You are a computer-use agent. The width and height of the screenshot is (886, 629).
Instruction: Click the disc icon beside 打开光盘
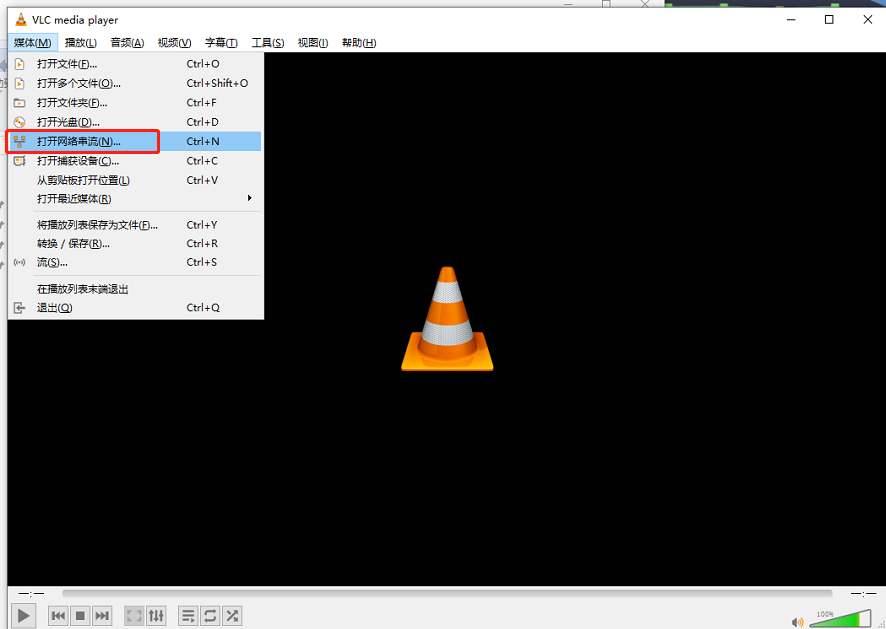pos(20,122)
